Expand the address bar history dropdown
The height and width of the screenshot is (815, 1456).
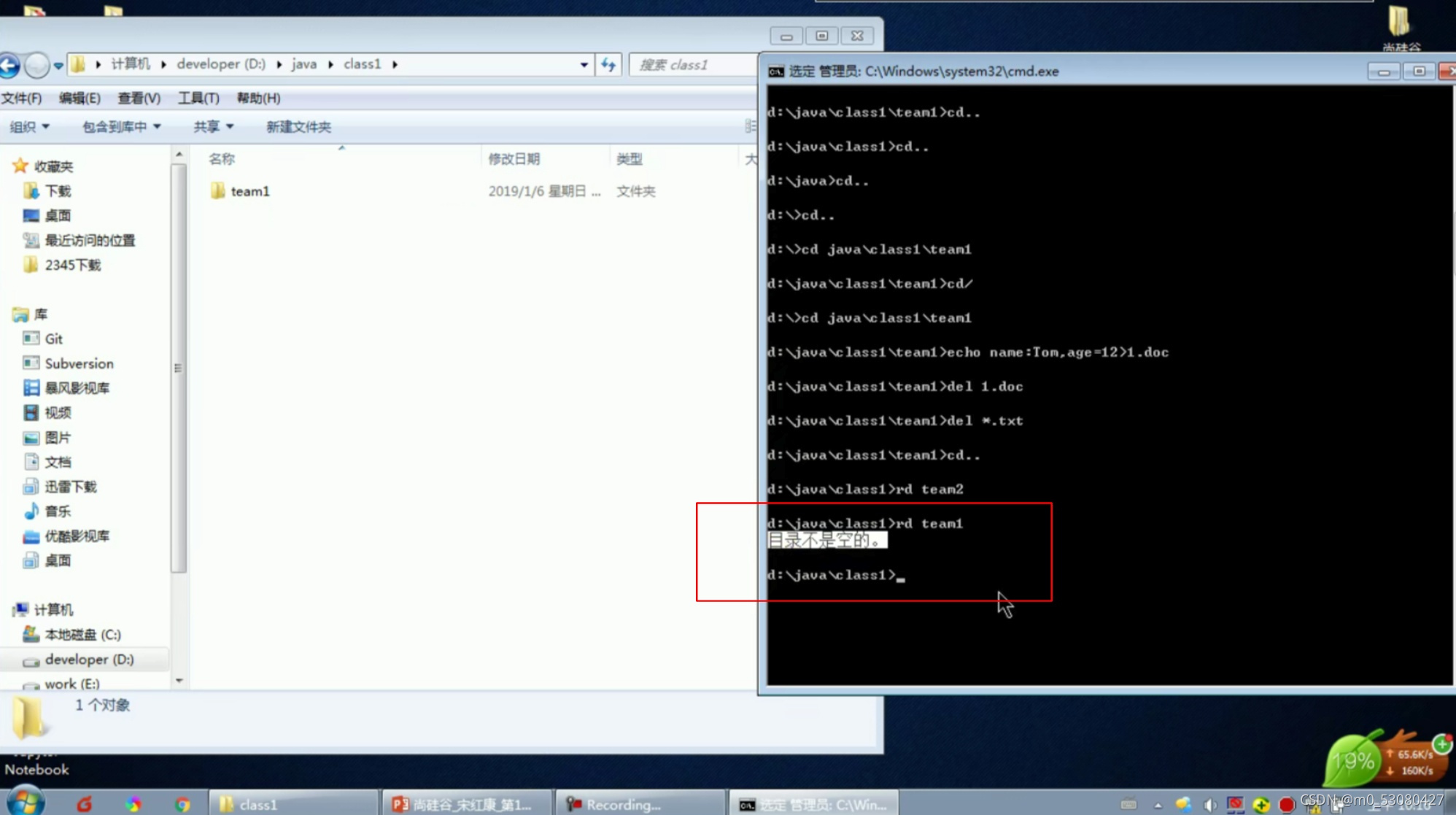click(x=584, y=65)
